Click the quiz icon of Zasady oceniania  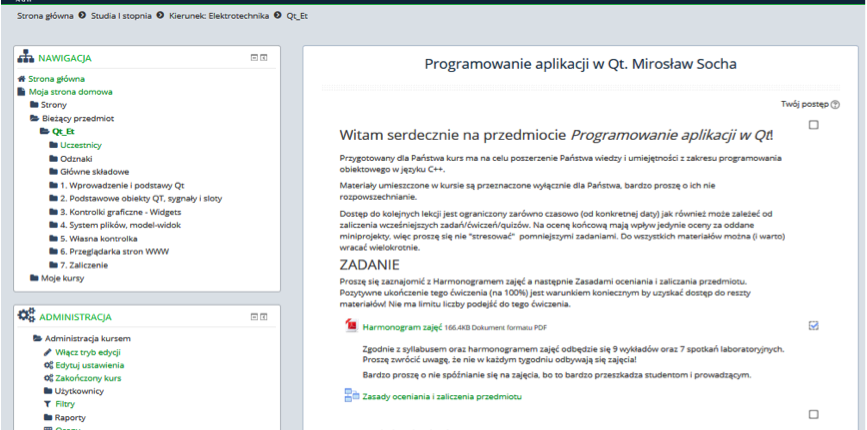tap(352, 396)
